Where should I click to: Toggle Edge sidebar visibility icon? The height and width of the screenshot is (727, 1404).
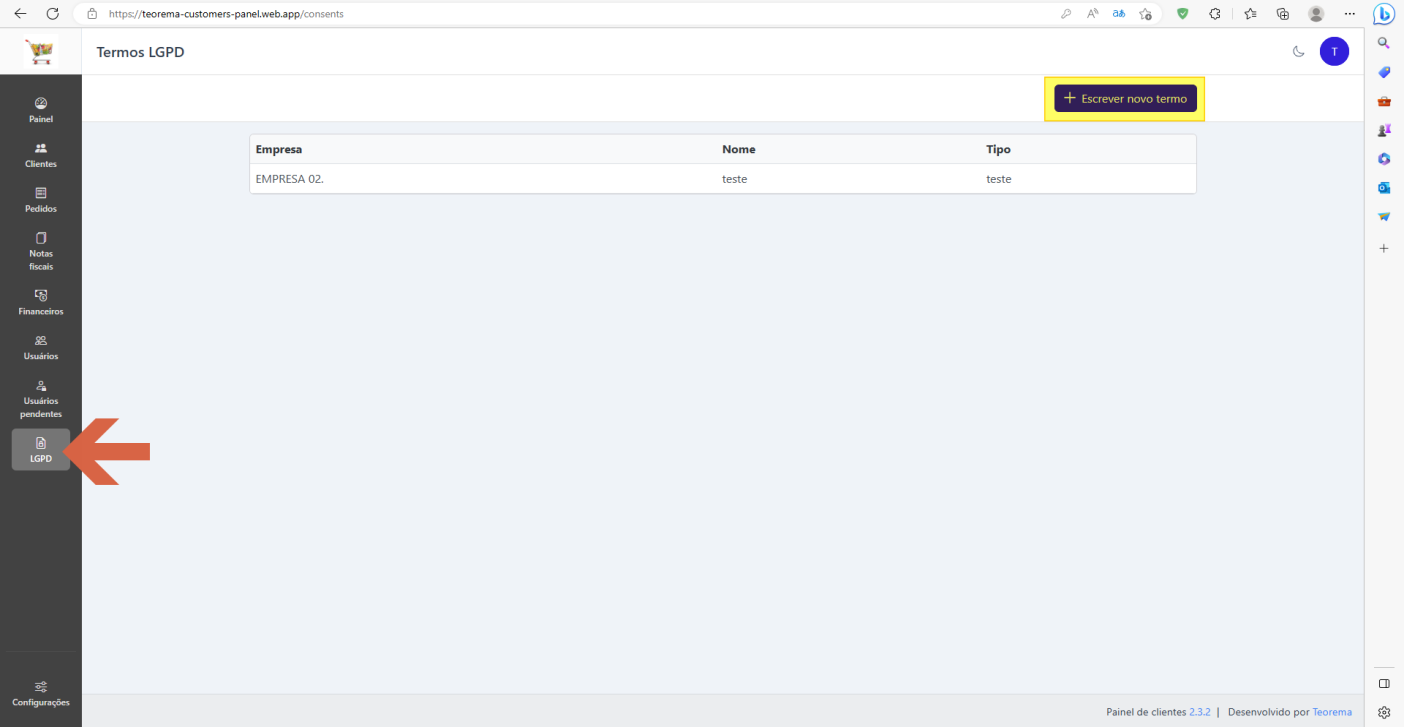click(x=1384, y=684)
